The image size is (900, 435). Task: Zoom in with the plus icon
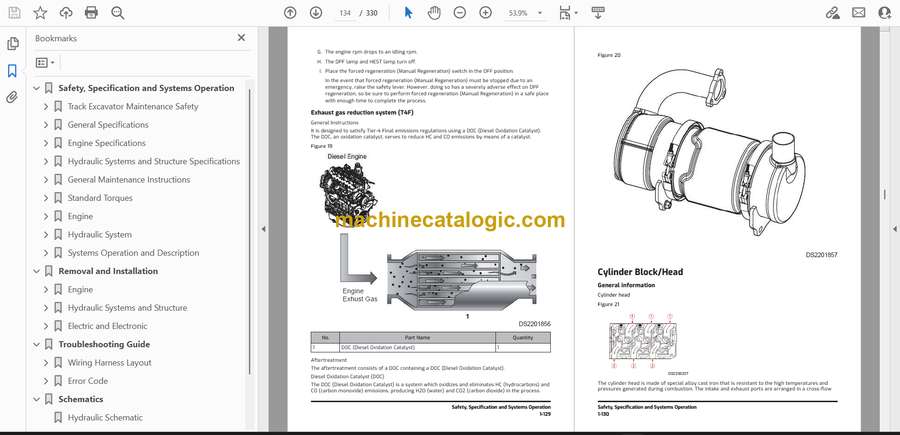(x=486, y=13)
